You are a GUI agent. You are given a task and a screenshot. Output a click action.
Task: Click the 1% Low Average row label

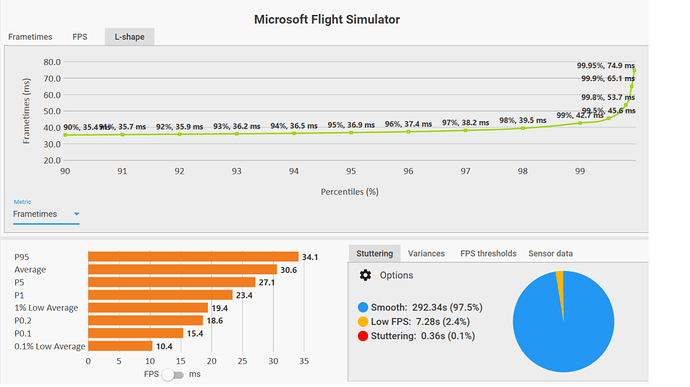click(x=46, y=308)
